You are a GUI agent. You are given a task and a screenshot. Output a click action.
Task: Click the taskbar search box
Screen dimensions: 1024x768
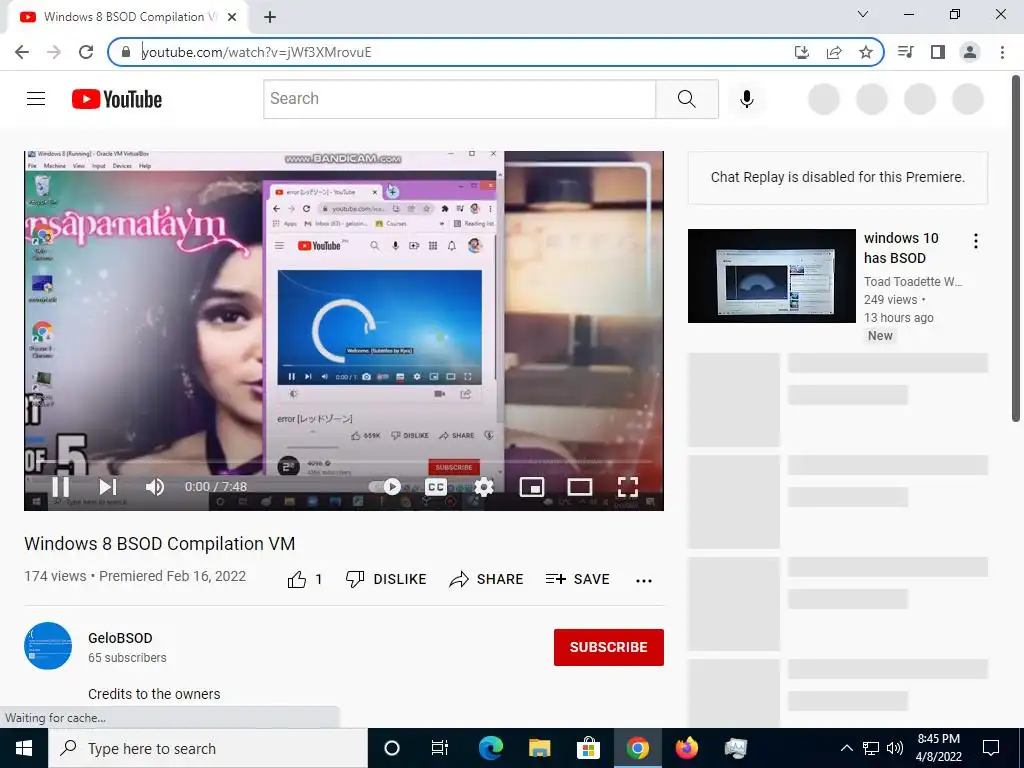coord(208,748)
